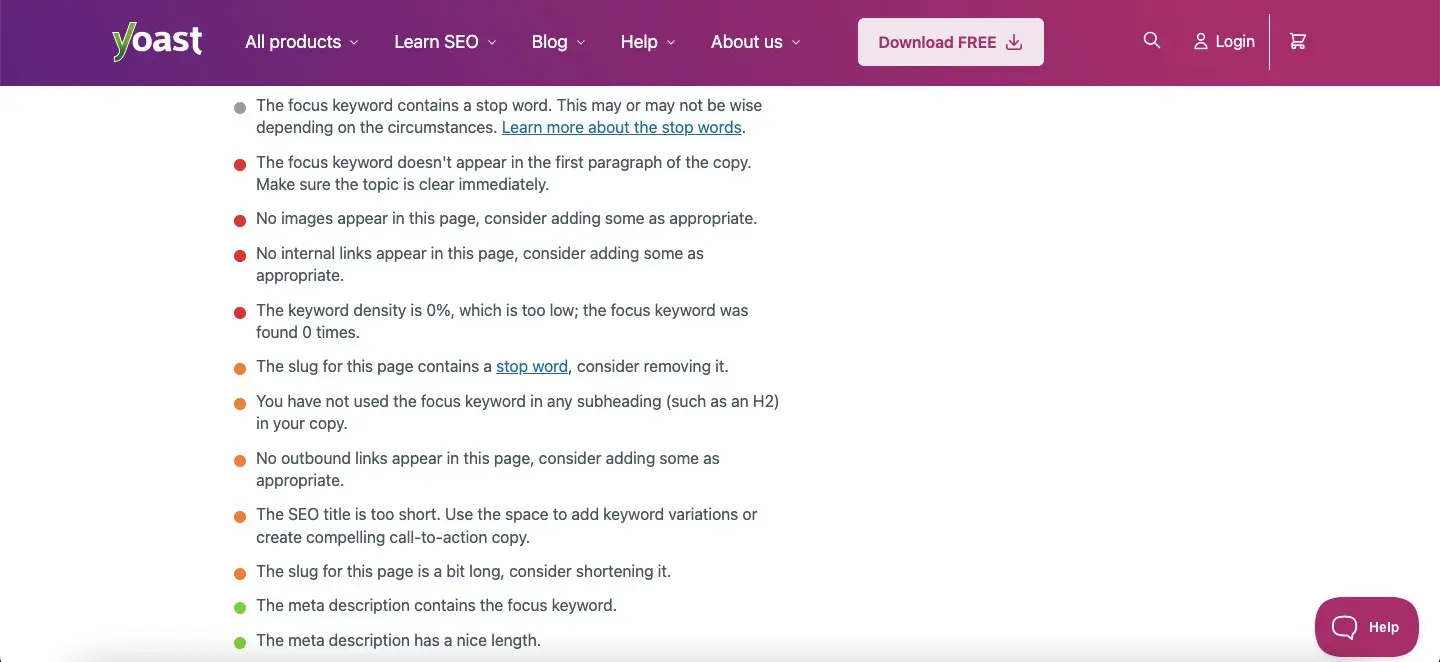The width and height of the screenshot is (1440, 662).
Task: Open the shopping cart icon
Action: 1298,41
